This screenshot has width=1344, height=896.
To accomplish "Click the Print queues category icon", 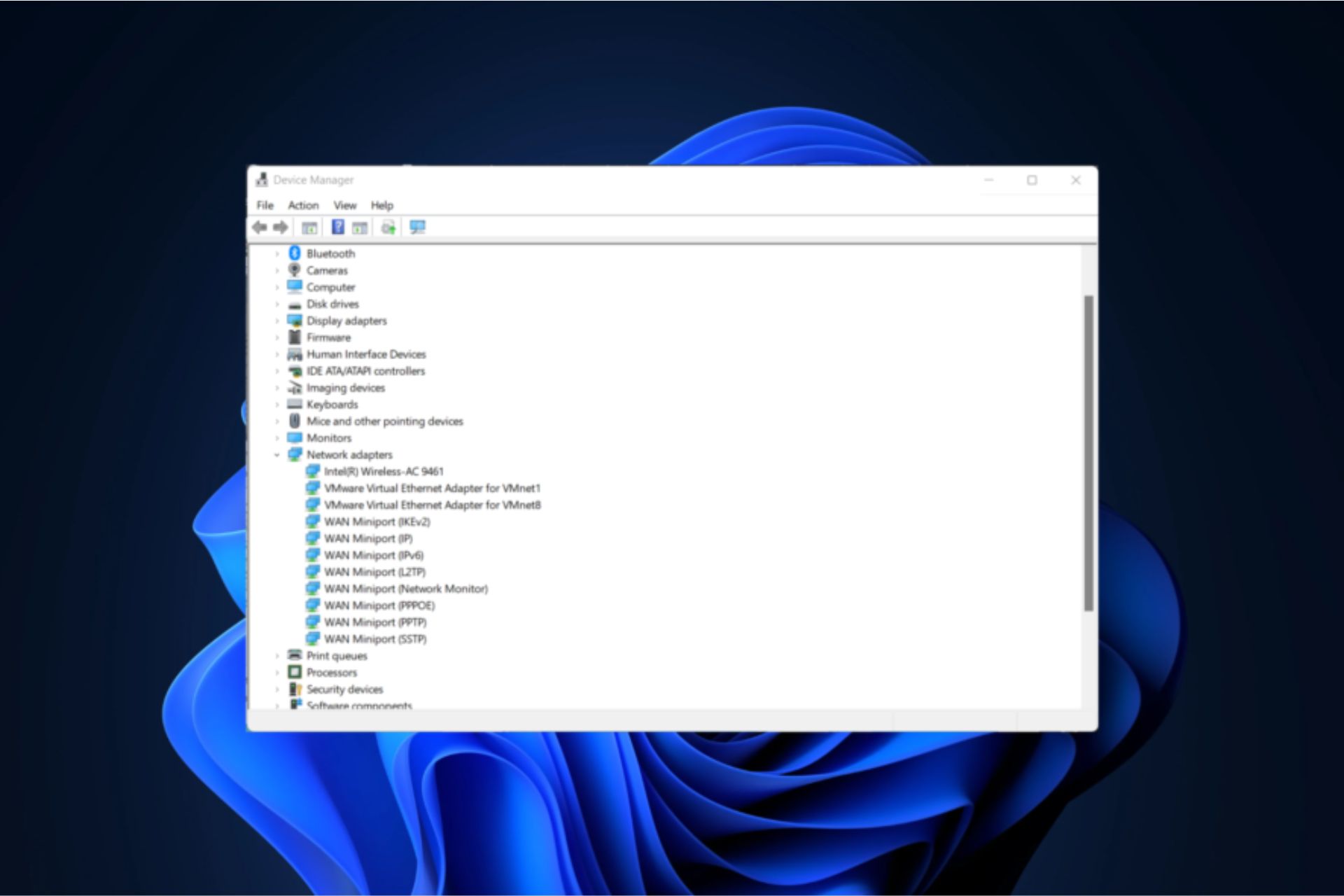I will [295, 656].
